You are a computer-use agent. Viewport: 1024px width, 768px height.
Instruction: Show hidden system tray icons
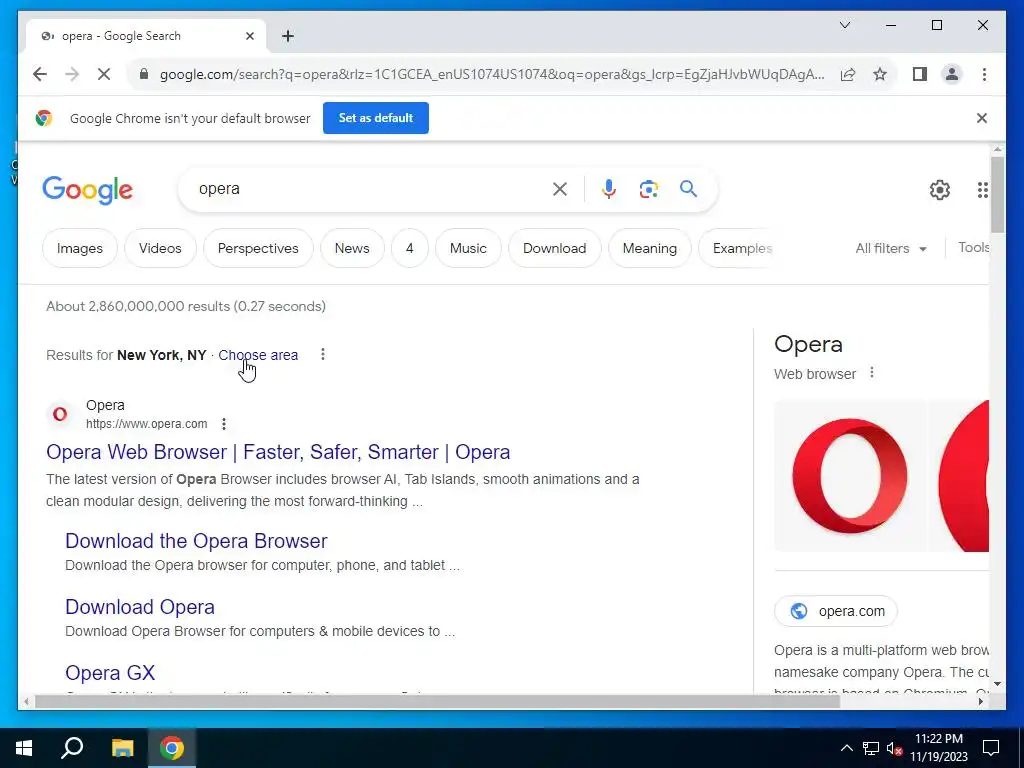tap(846, 748)
